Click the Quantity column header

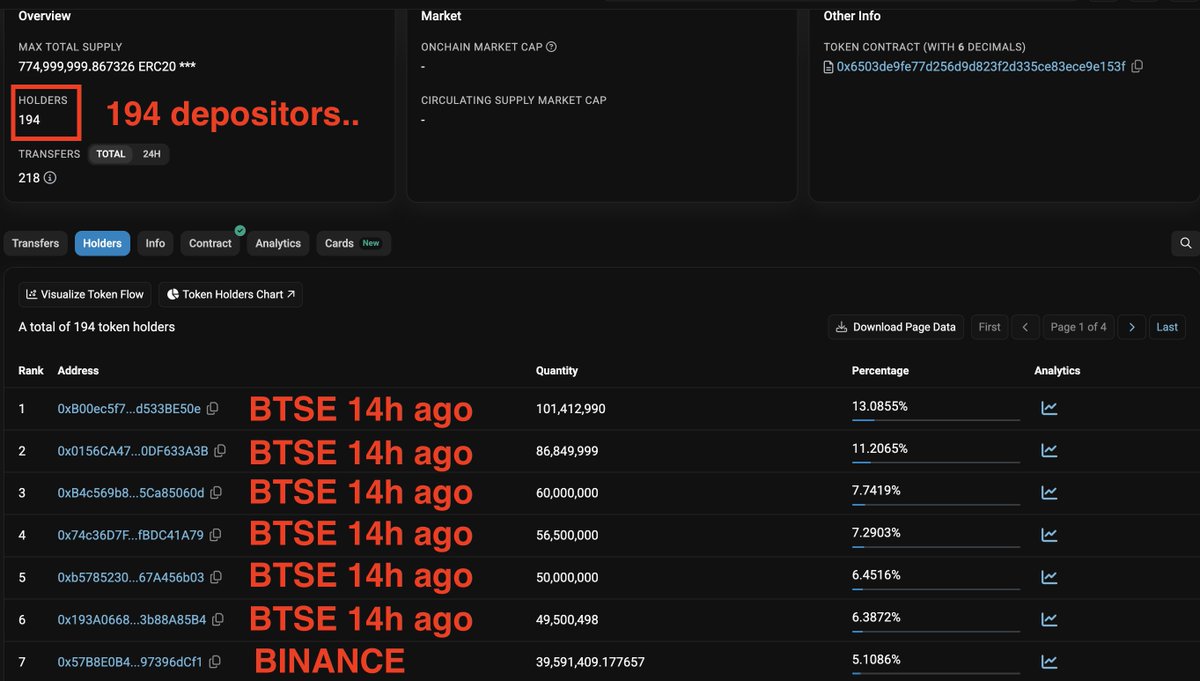tap(557, 370)
